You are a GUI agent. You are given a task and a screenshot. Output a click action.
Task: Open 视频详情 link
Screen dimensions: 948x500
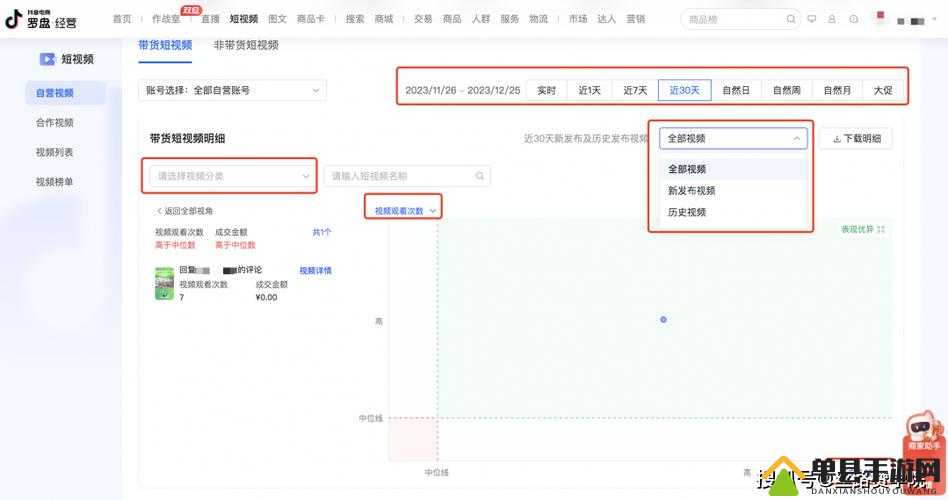tap(315, 270)
